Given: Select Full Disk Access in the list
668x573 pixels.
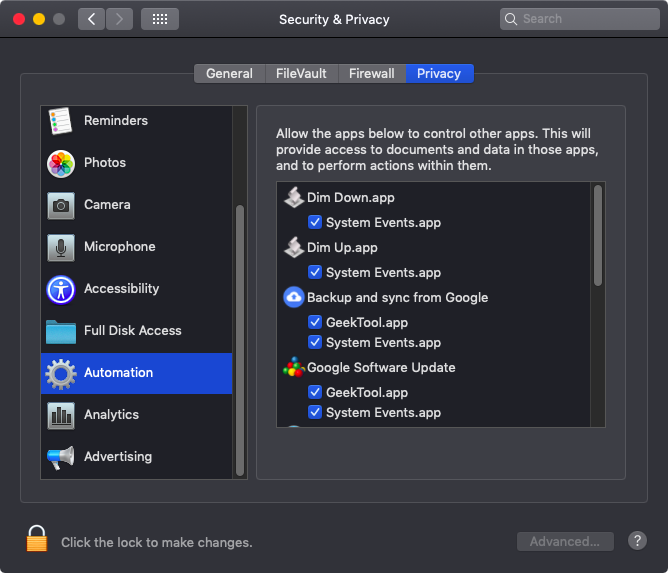Looking at the screenshot, I should (136, 331).
